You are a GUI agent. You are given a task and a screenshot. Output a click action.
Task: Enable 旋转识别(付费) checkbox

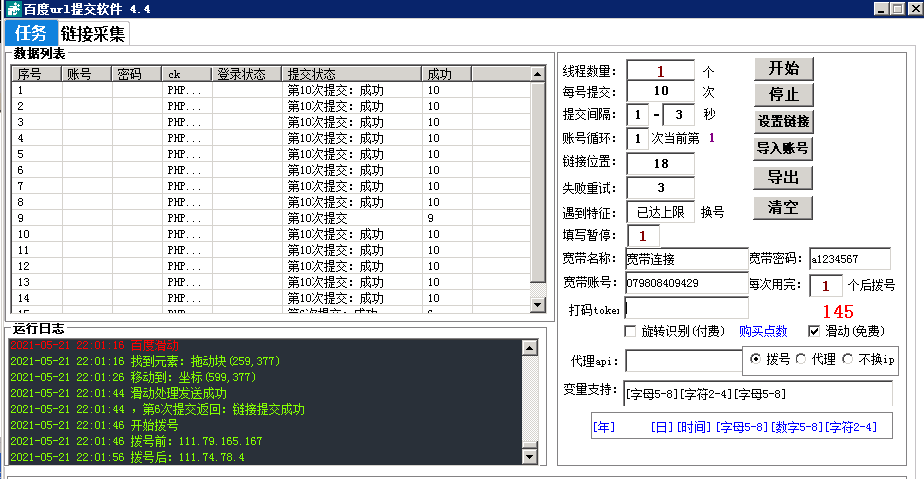(x=631, y=331)
